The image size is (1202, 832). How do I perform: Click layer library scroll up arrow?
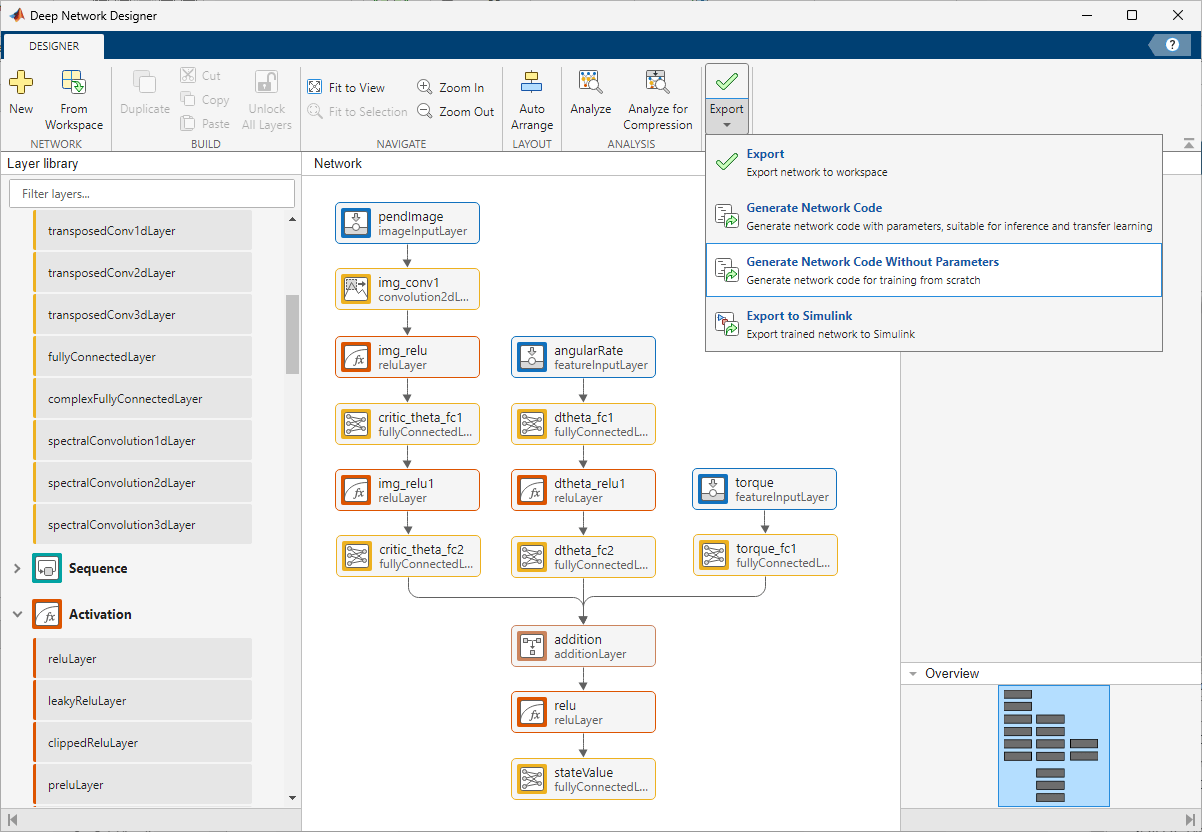pyautogui.click(x=292, y=219)
